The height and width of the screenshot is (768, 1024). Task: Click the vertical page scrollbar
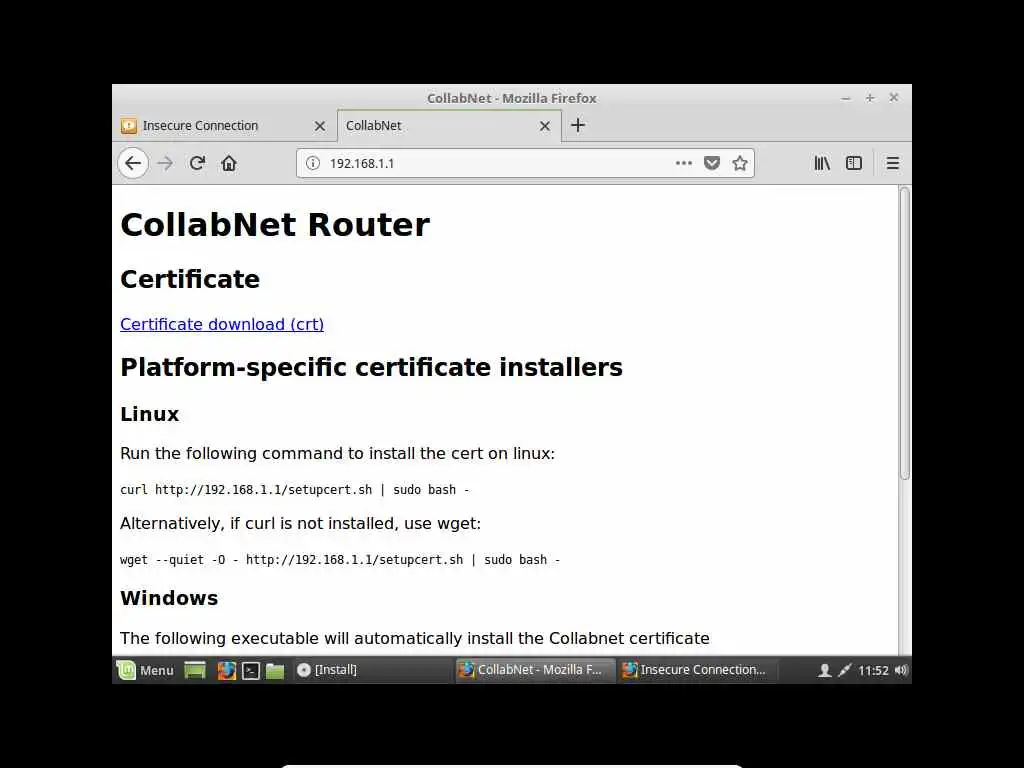904,333
